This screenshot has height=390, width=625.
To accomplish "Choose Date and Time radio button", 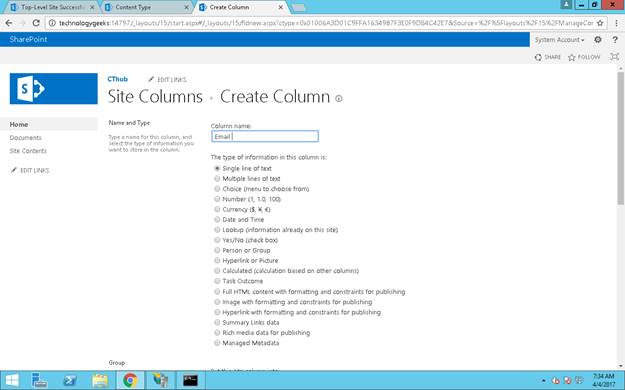I will tap(217, 219).
